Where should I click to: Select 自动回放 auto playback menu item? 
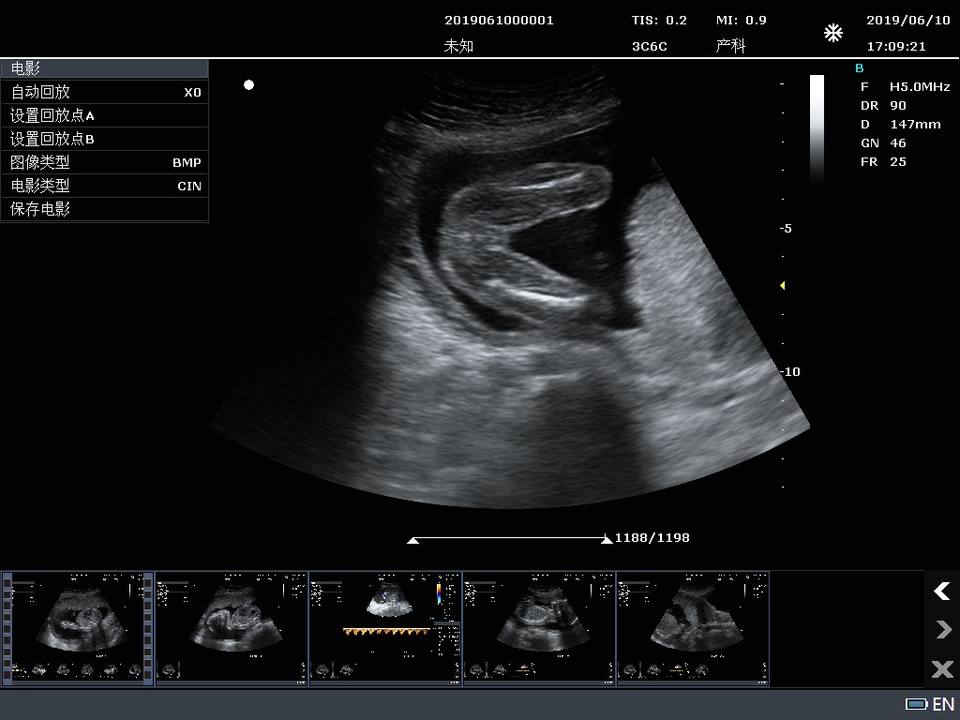tap(104, 92)
